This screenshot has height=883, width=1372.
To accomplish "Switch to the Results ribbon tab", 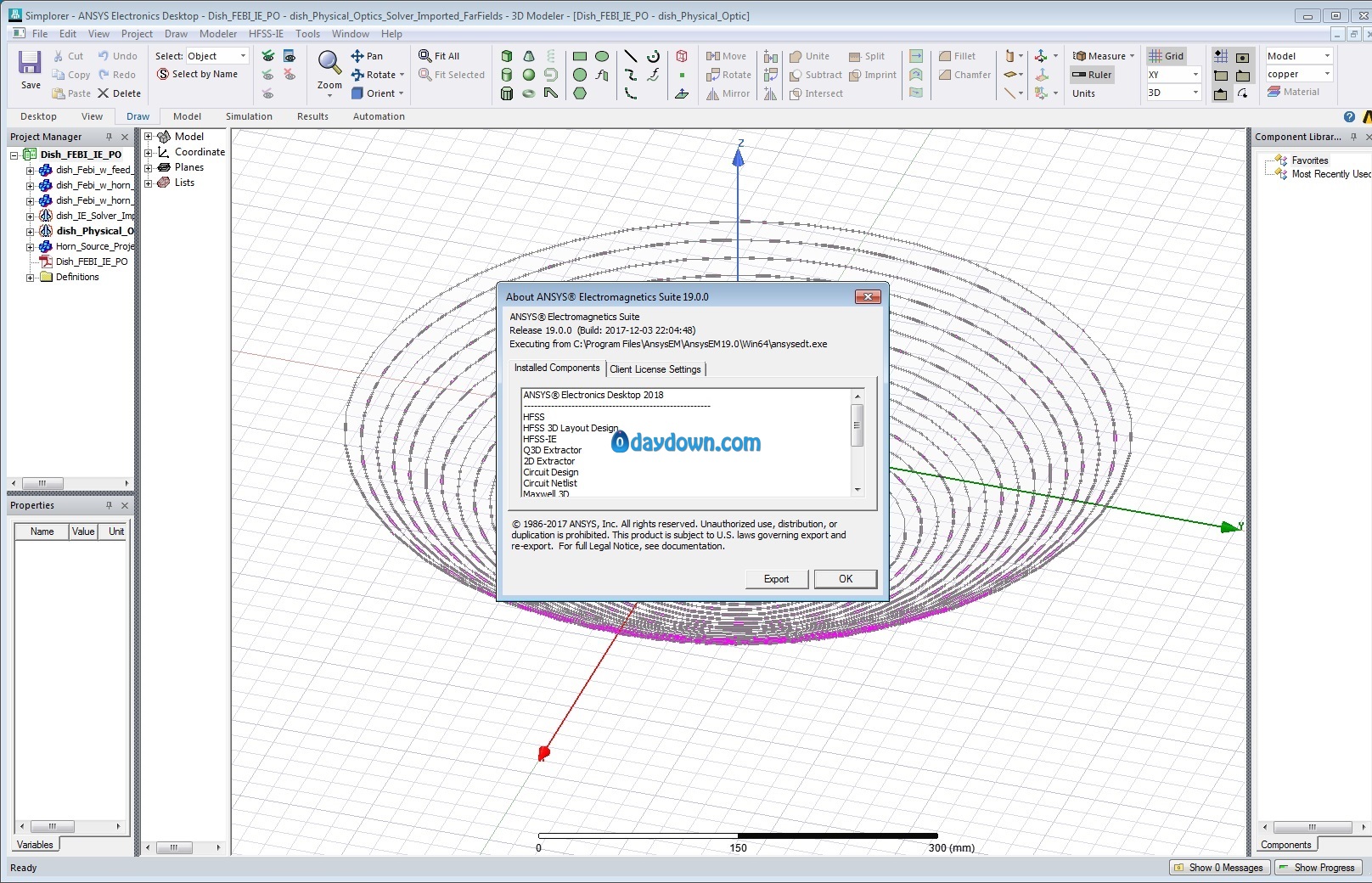I will coord(312,116).
